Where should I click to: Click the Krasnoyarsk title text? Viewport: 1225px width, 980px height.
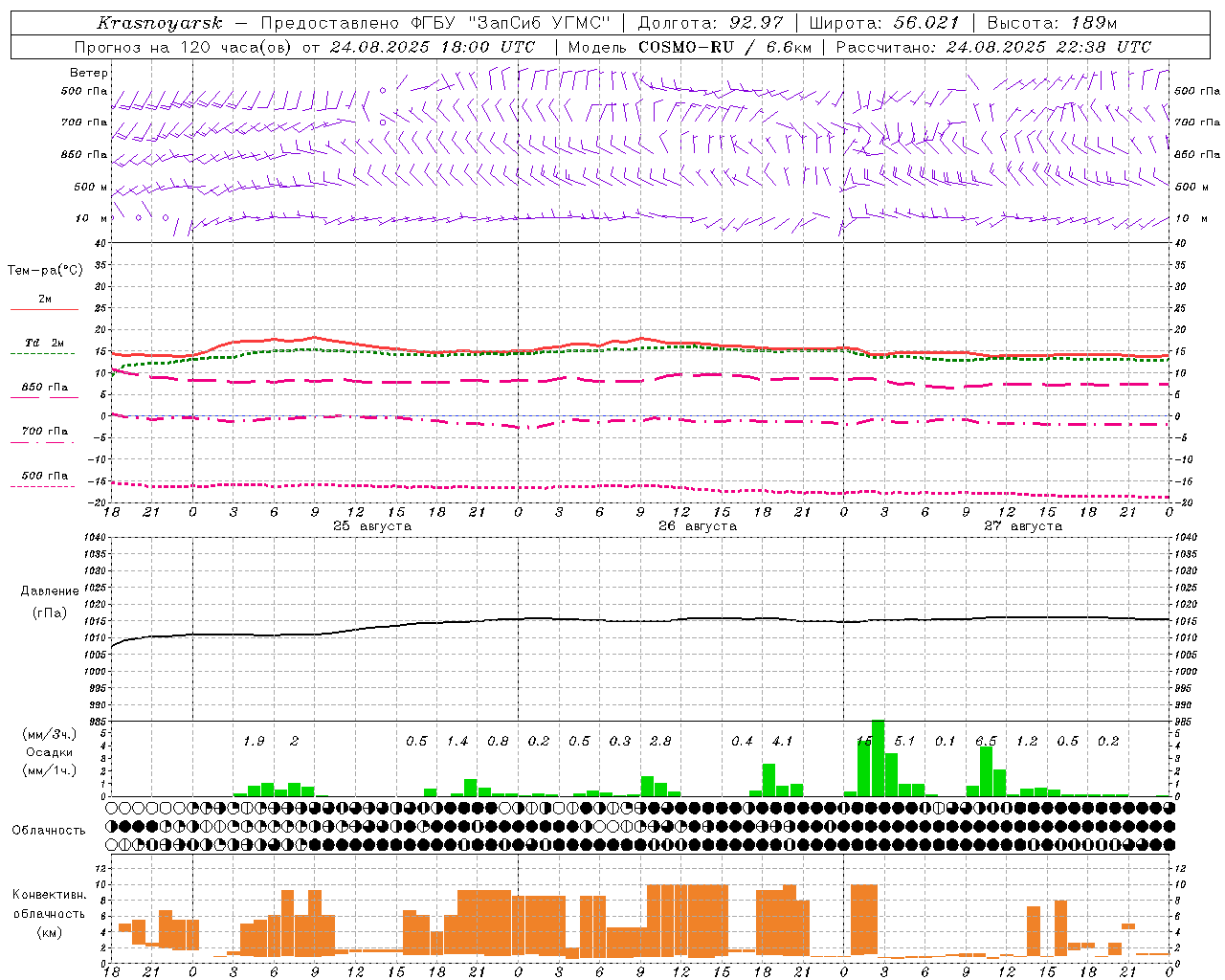tap(160, 23)
